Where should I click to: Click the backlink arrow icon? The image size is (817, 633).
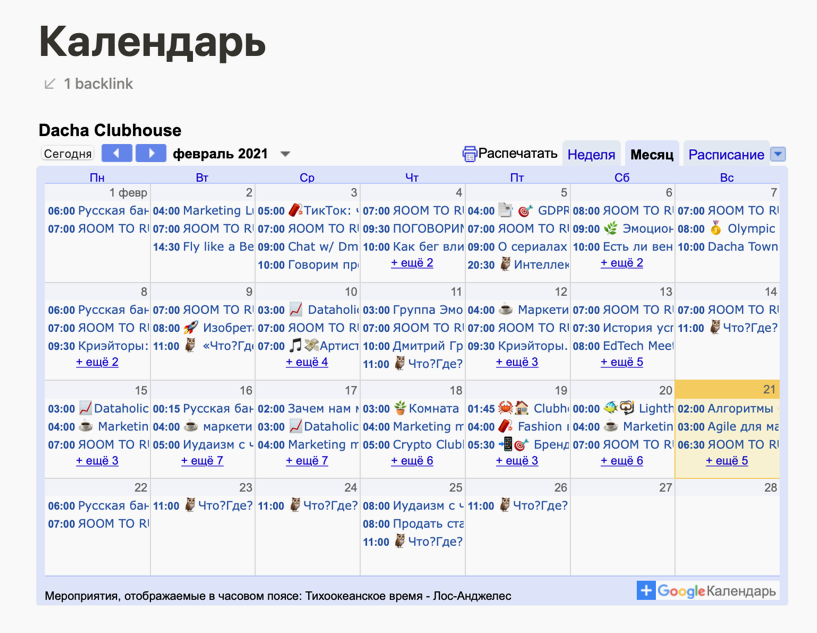click(49, 84)
